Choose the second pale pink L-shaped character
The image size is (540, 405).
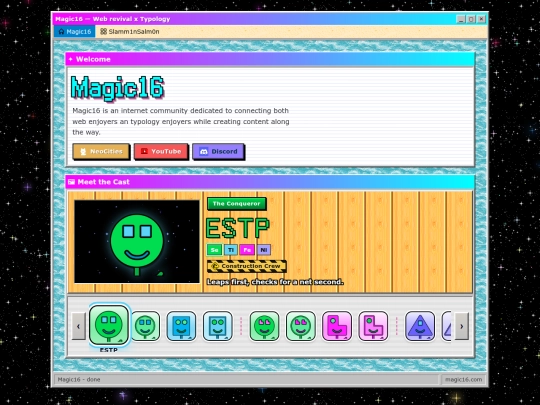(373, 326)
